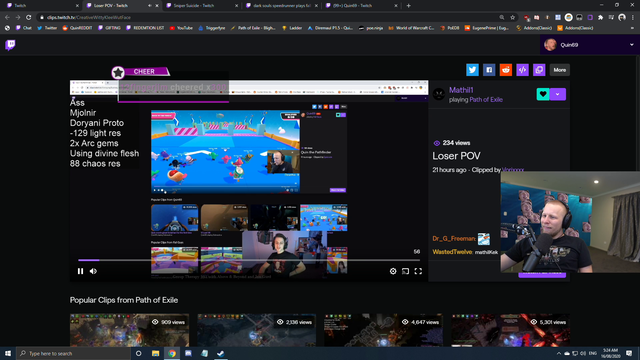This screenshot has height=360, width=640.
Task: Seek along the clip progress bar
Action: (x=249, y=260)
